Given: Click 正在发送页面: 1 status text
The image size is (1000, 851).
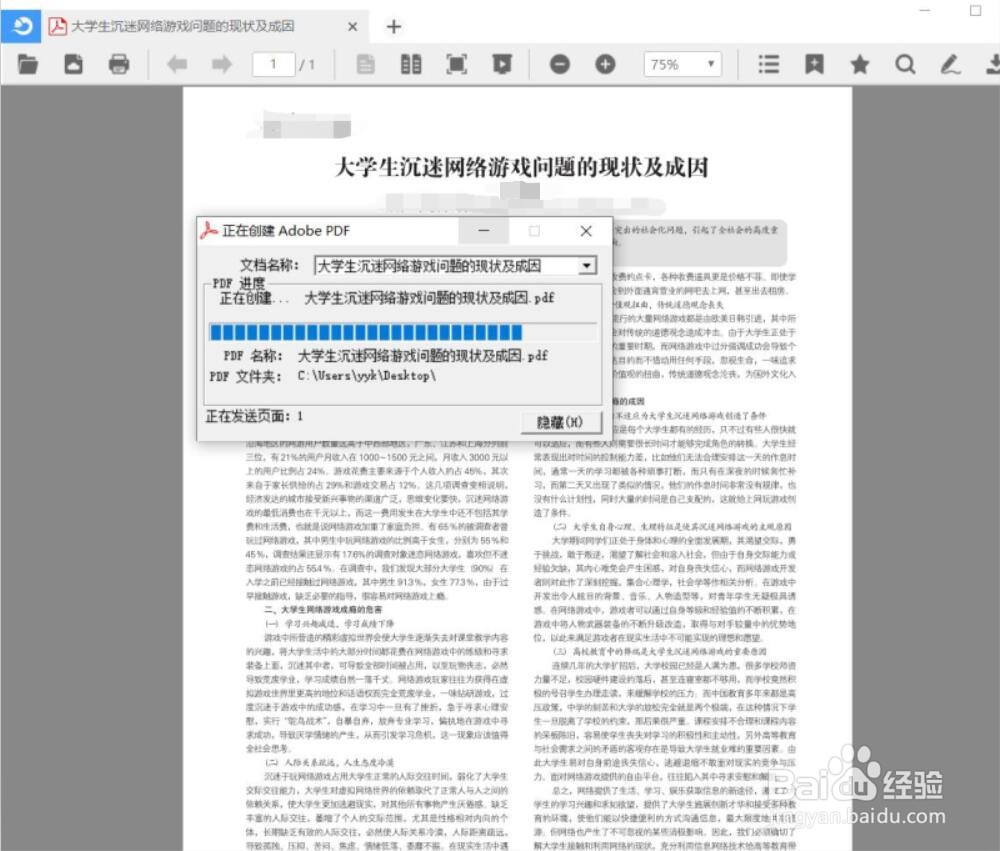Looking at the screenshot, I should click(254, 417).
